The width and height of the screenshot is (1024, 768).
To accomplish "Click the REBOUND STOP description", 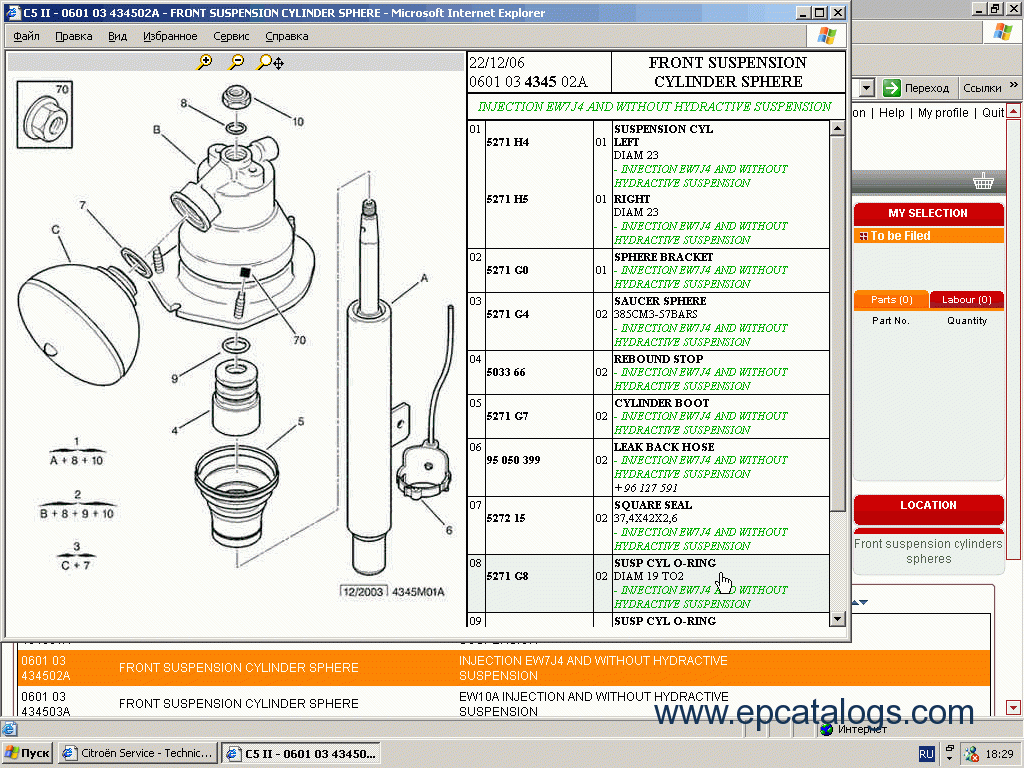I will click(x=658, y=359).
